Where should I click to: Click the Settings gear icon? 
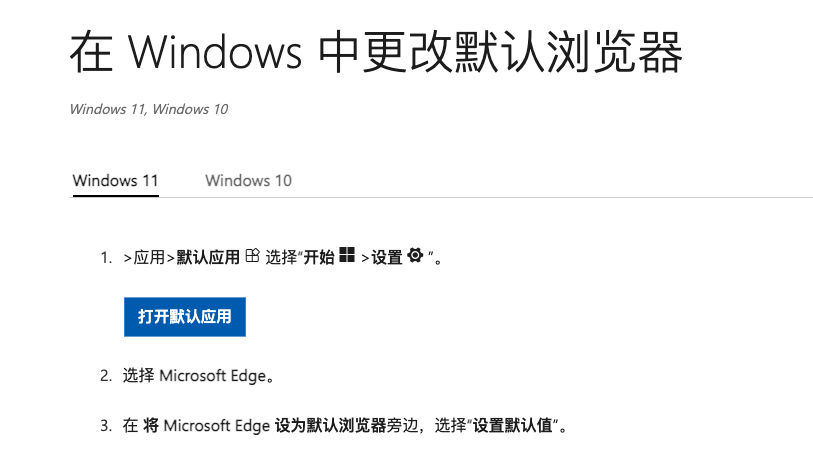point(415,255)
